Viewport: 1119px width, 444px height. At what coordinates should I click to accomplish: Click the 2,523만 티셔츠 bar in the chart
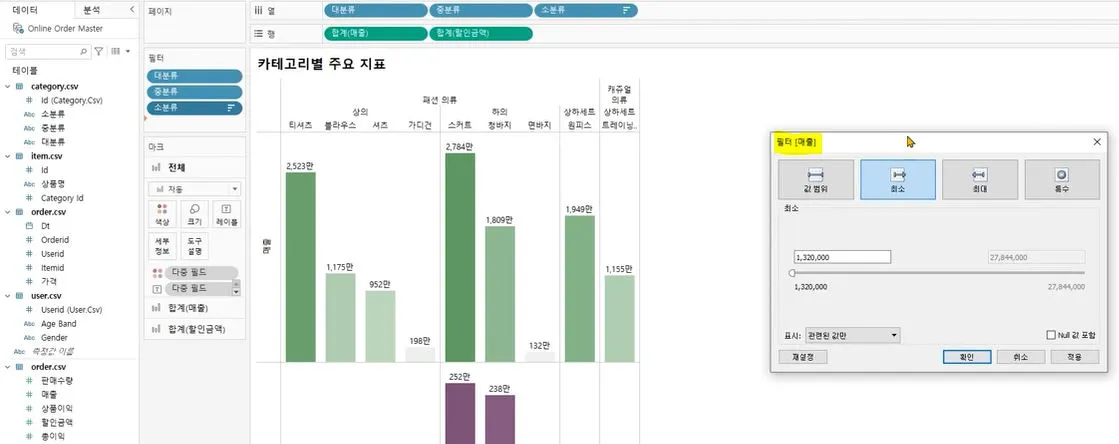[x=300, y=267]
